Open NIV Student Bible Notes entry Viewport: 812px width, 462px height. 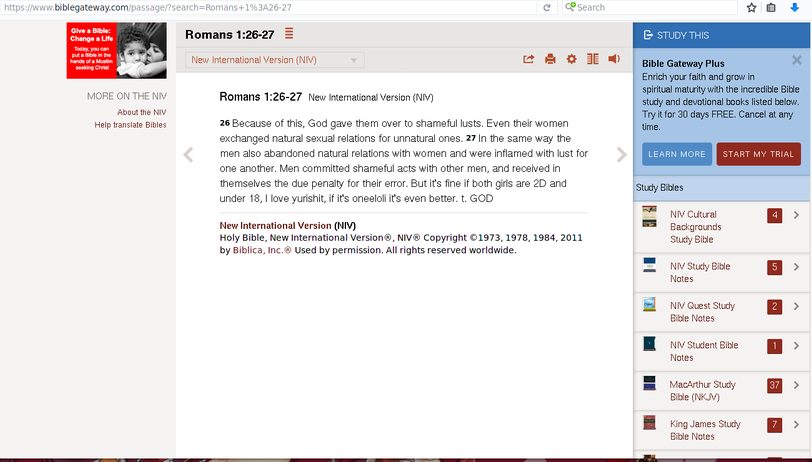pyautogui.click(x=704, y=351)
